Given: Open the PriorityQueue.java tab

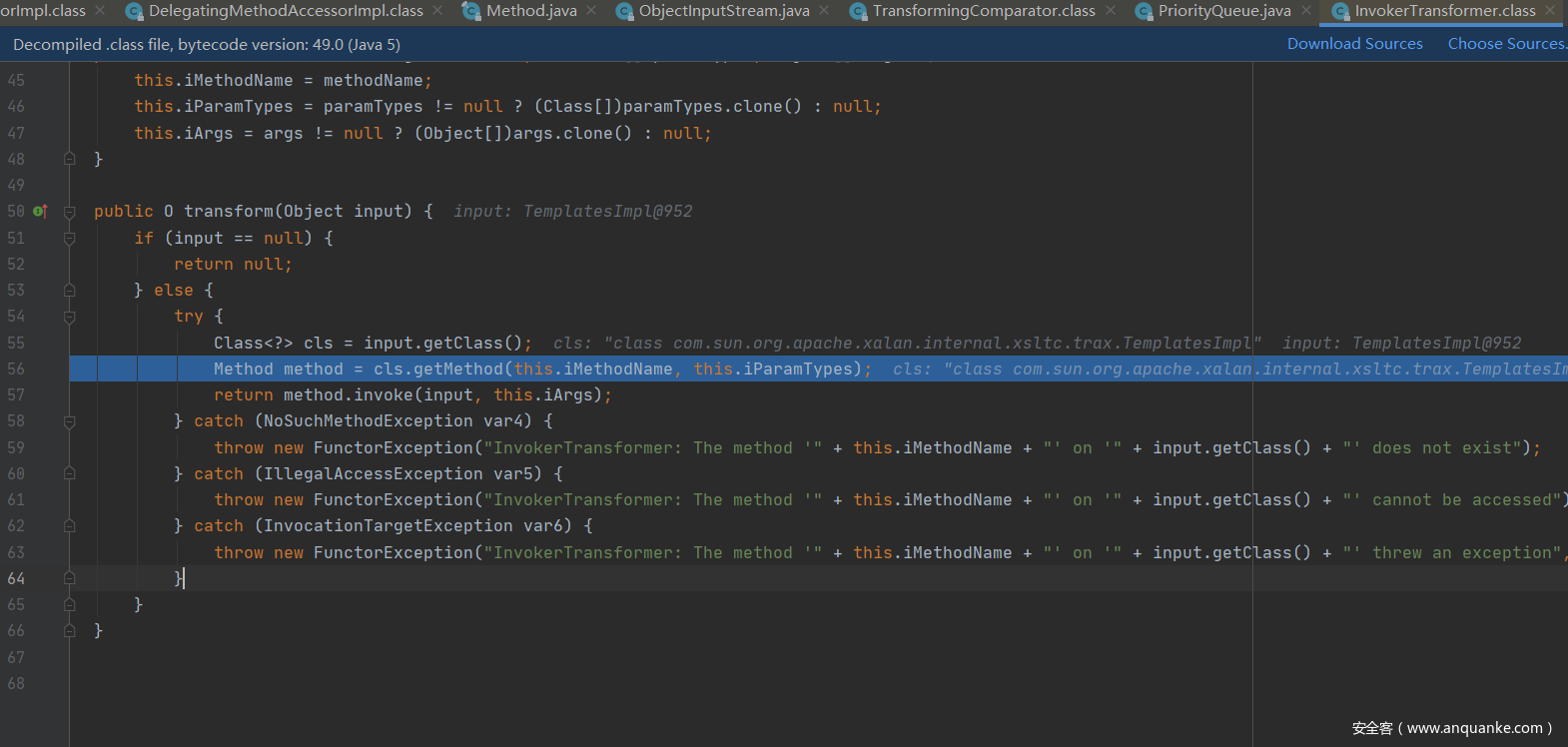Looking at the screenshot, I should (x=1223, y=11).
